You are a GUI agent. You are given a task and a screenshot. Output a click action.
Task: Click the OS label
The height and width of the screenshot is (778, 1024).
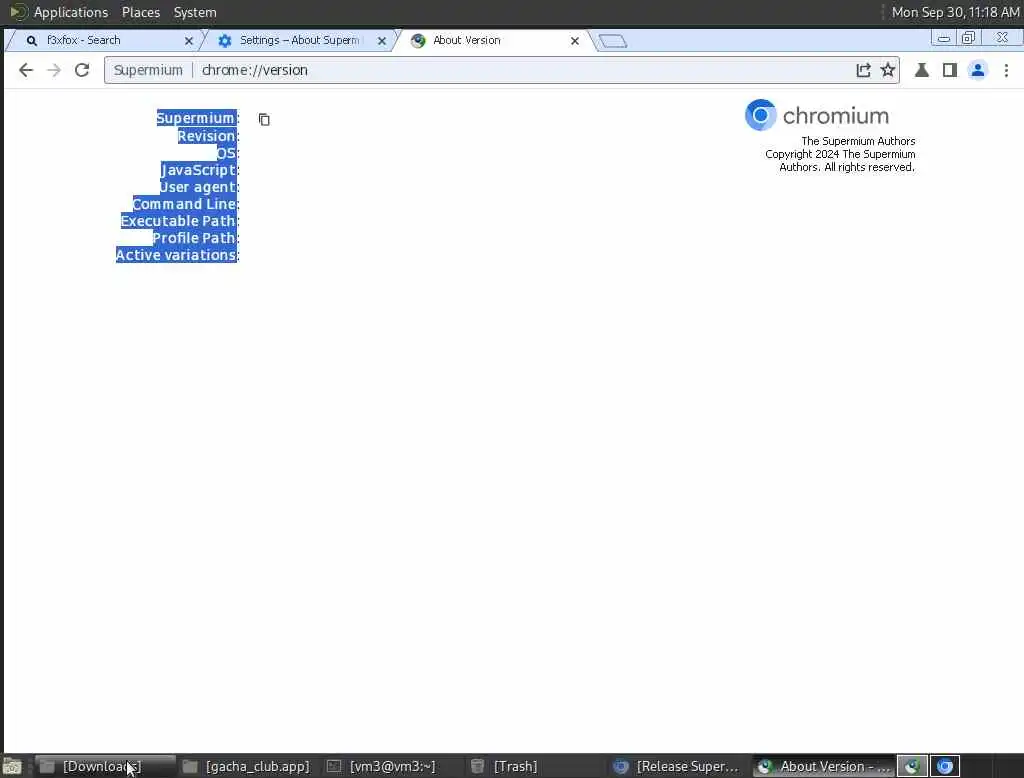[227, 153]
